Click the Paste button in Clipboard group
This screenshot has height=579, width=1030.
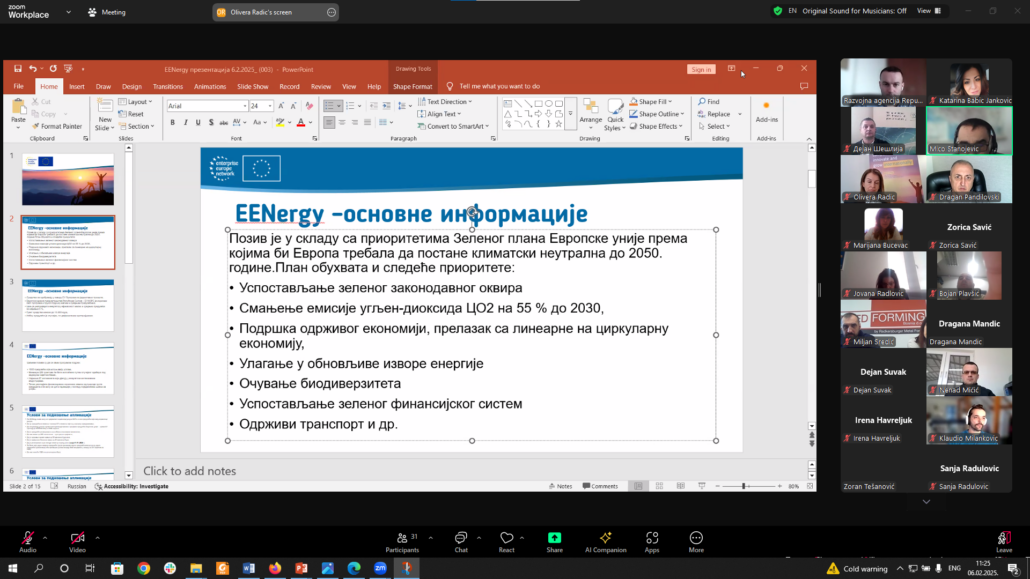pyautogui.click(x=18, y=112)
